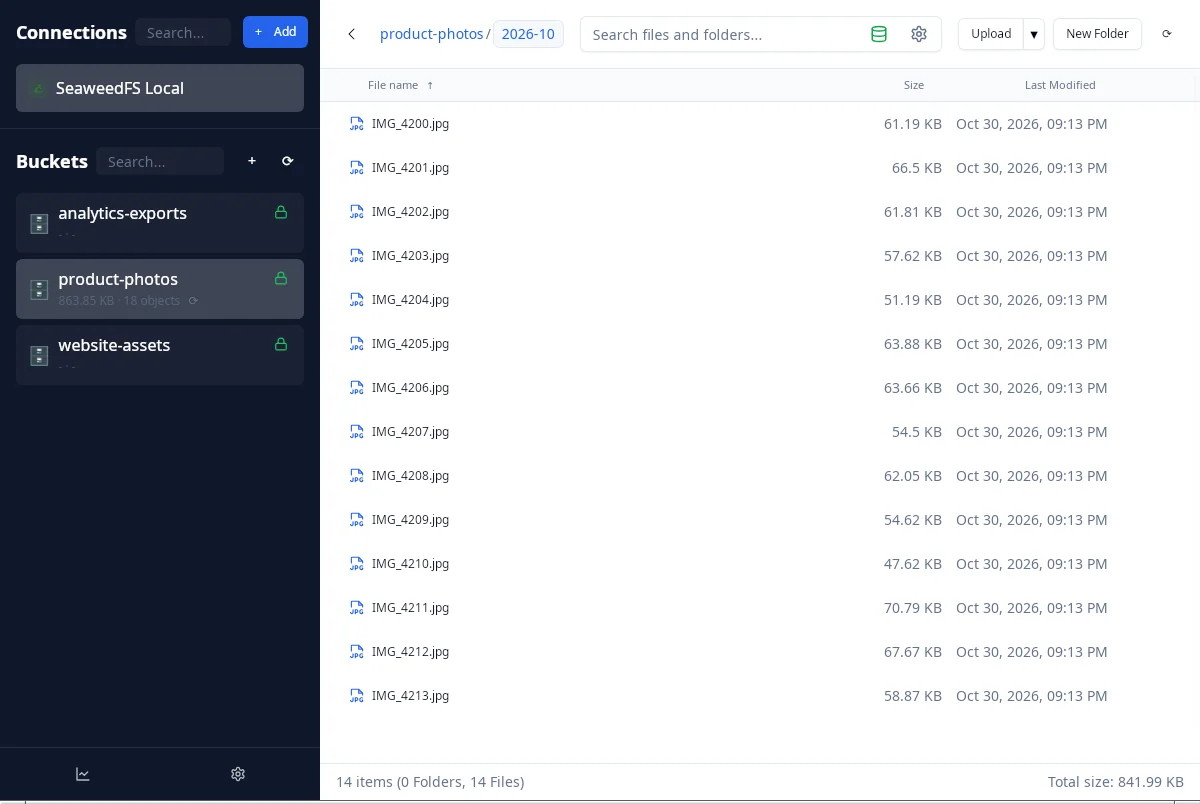Click the green lock icon on website-assets

pos(281,344)
